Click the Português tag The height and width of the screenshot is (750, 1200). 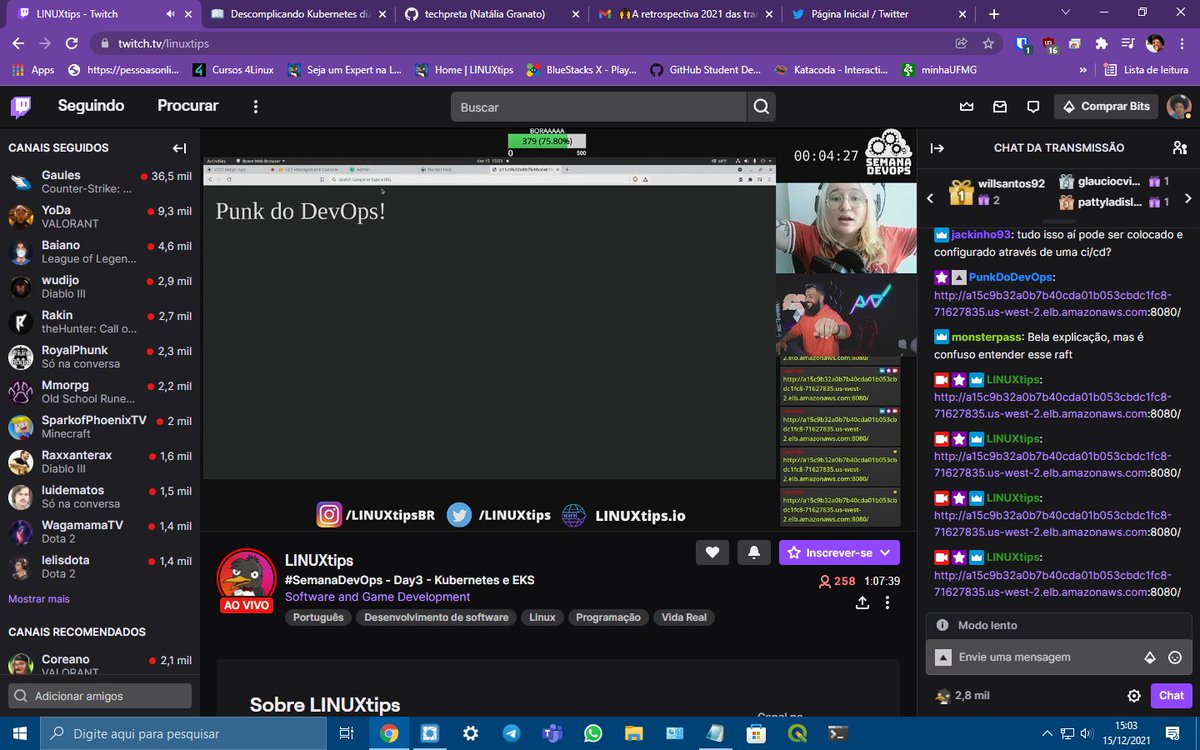coord(318,617)
